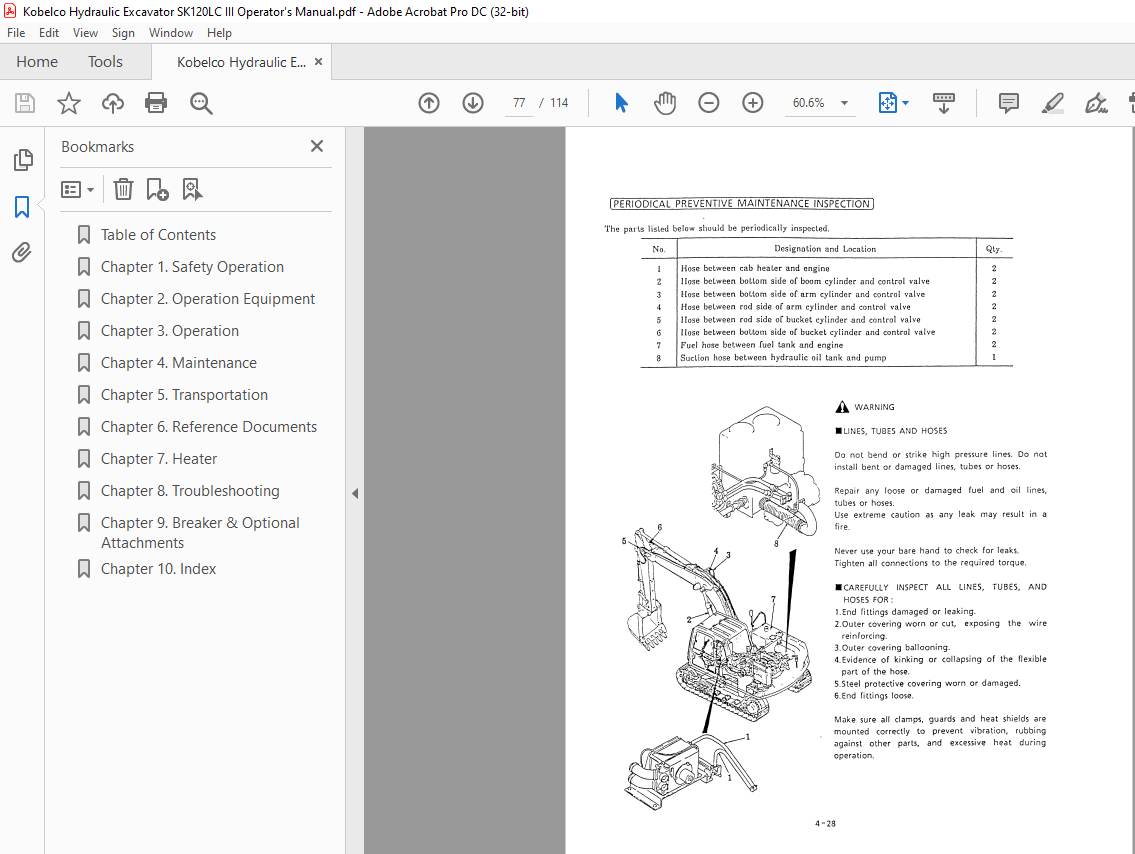Viewport: 1135px width, 854px height.
Task: Collapse the navigation pane arrow
Action: click(x=355, y=494)
